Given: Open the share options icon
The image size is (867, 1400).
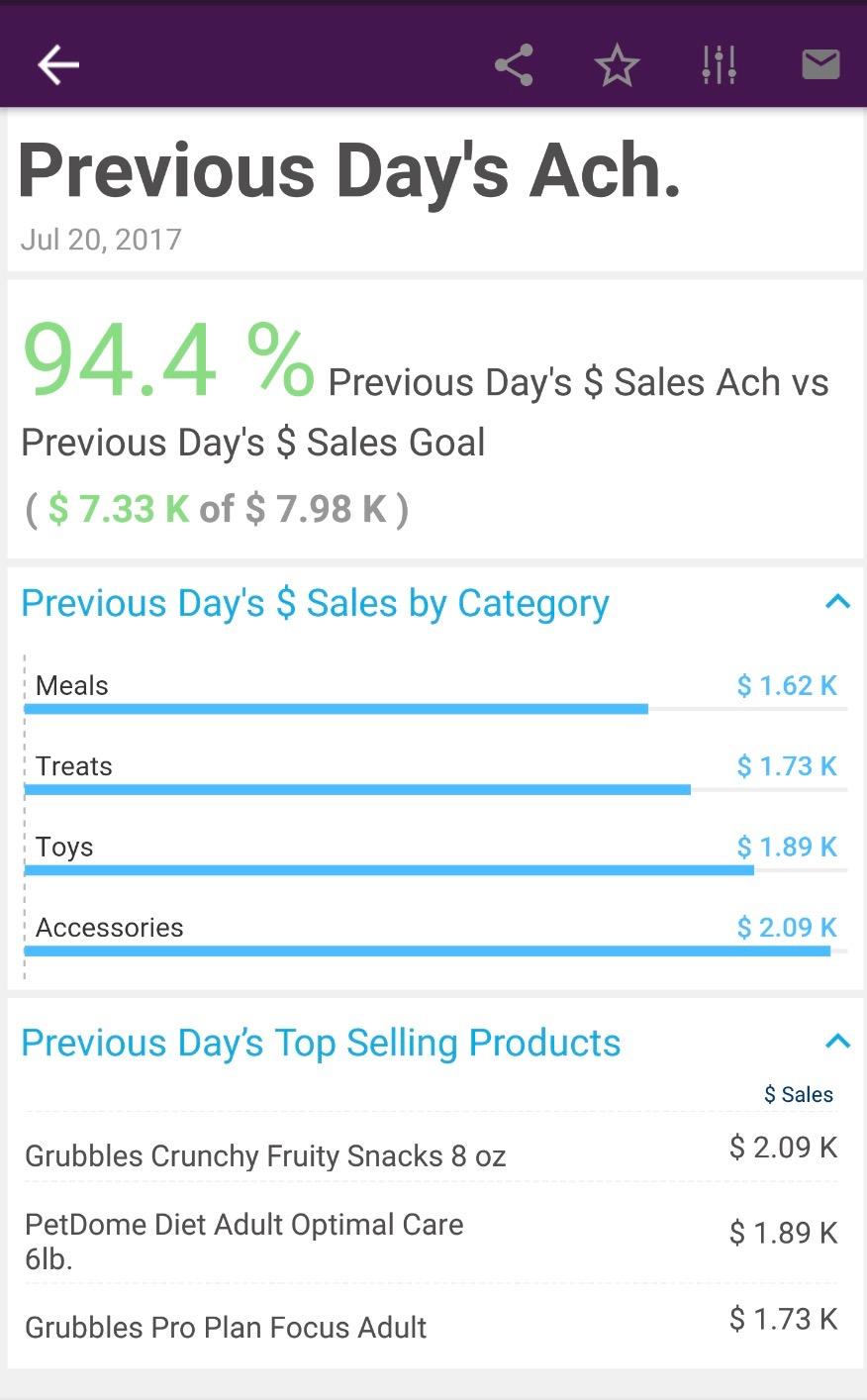Looking at the screenshot, I should pos(514,65).
